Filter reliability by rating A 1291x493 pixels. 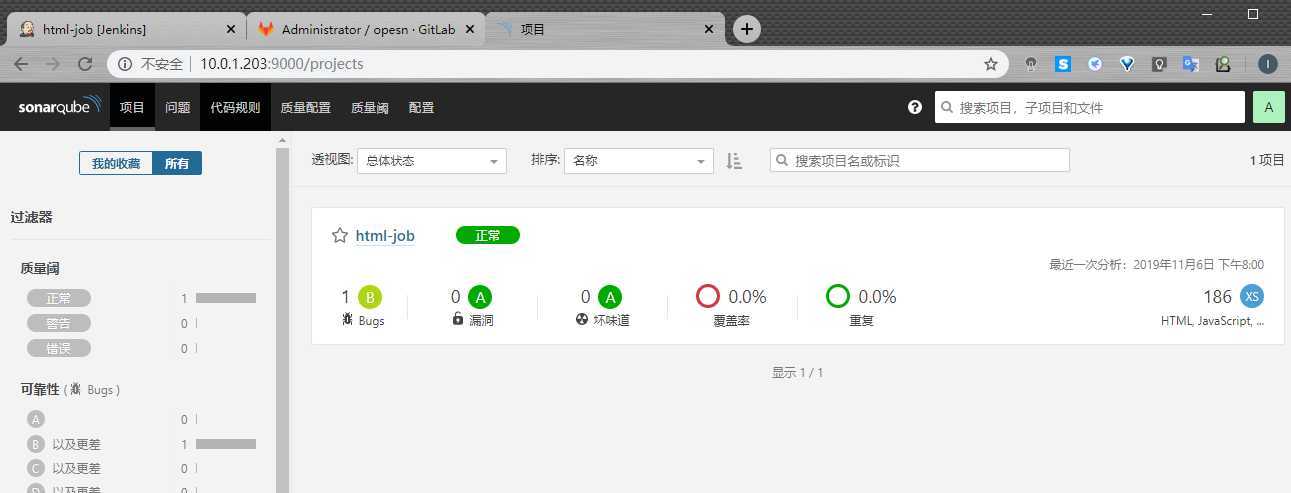coord(36,420)
